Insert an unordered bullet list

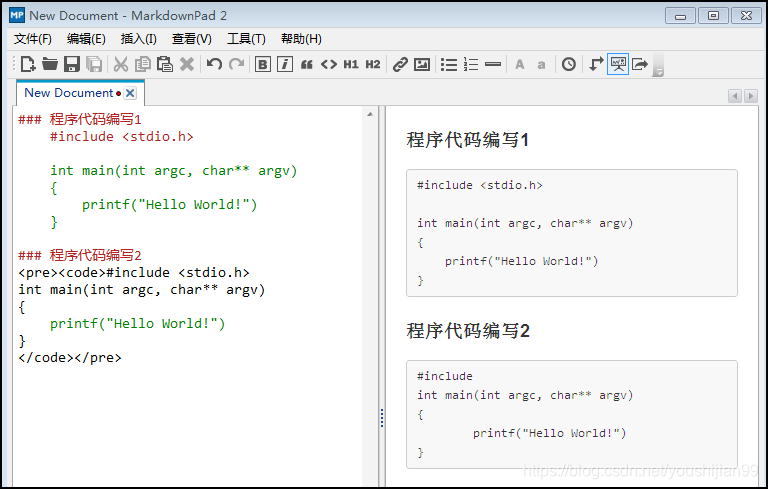[x=449, y=64]
